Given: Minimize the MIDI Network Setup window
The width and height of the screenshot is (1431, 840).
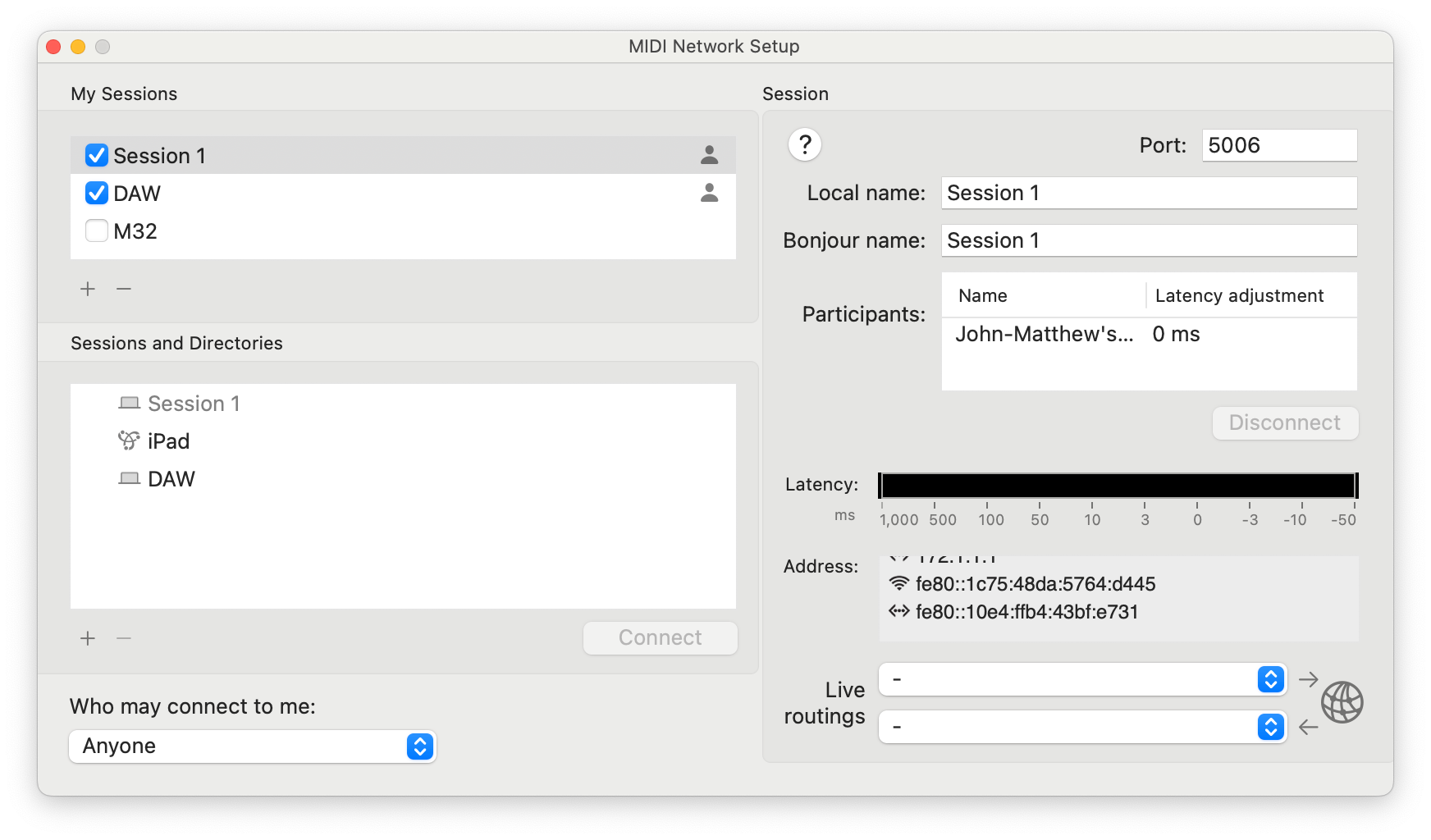Looking at the screenshot, I should 78,47.
